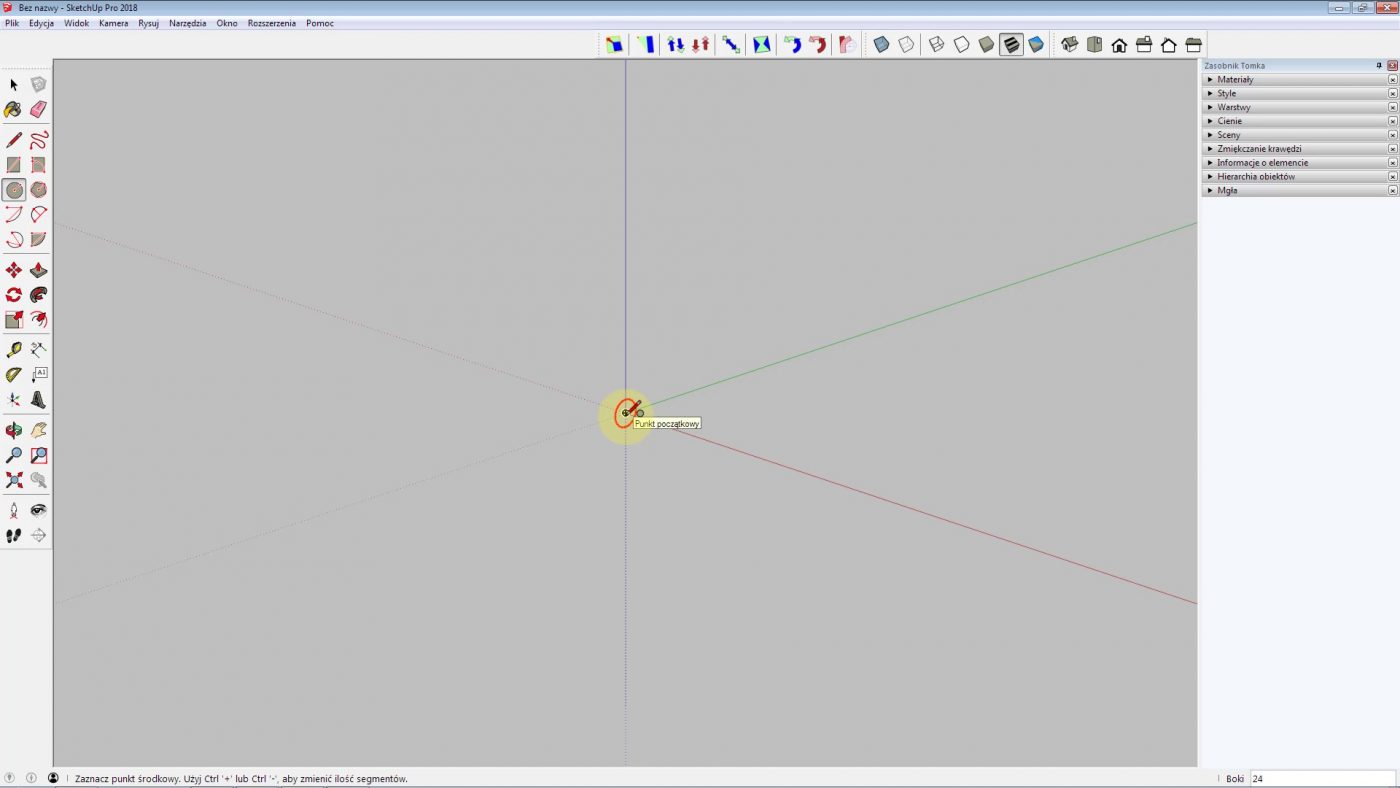Enable X-ray face style mode

pyautogui.click(x=882, y=44)
